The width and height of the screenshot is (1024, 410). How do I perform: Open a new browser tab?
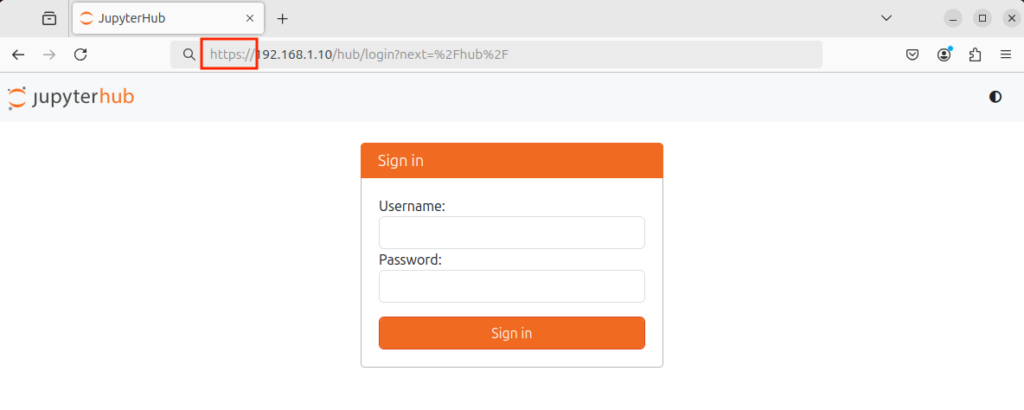[282, 18]
